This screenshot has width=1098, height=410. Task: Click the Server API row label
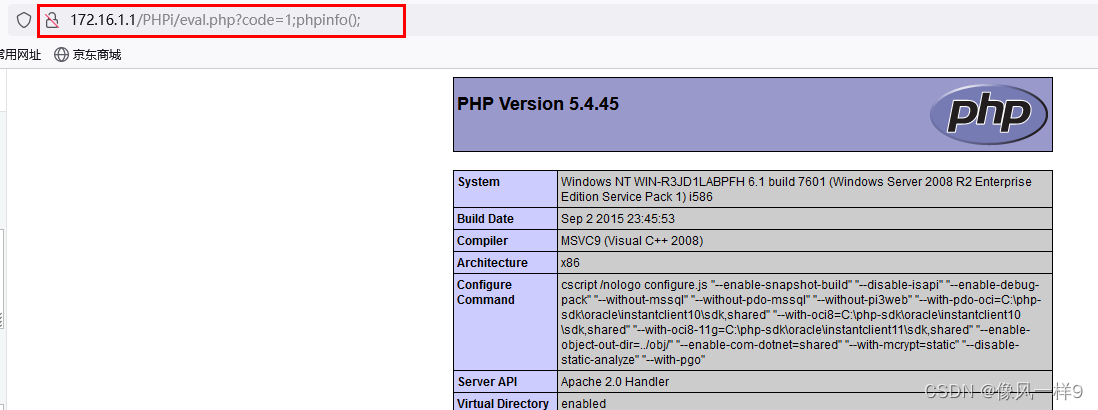[x=487, y=381]
